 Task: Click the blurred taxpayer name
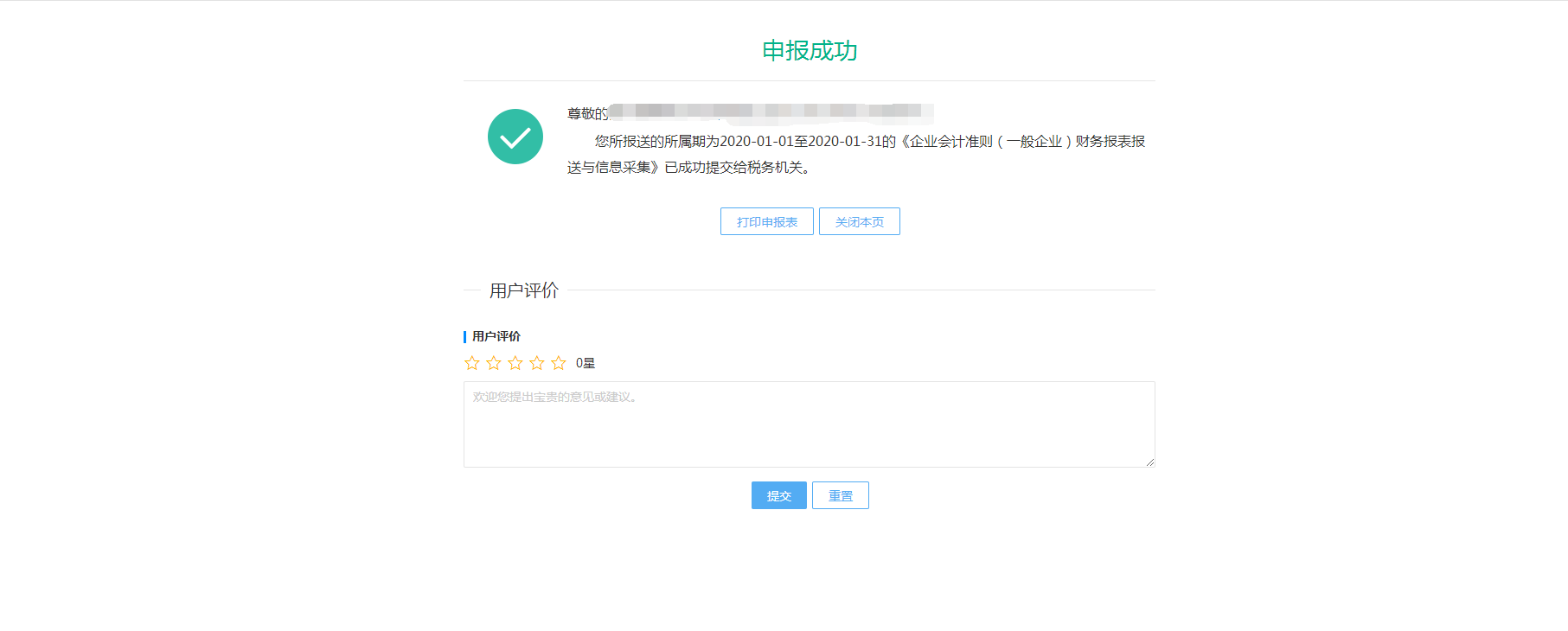pos(770,111)
